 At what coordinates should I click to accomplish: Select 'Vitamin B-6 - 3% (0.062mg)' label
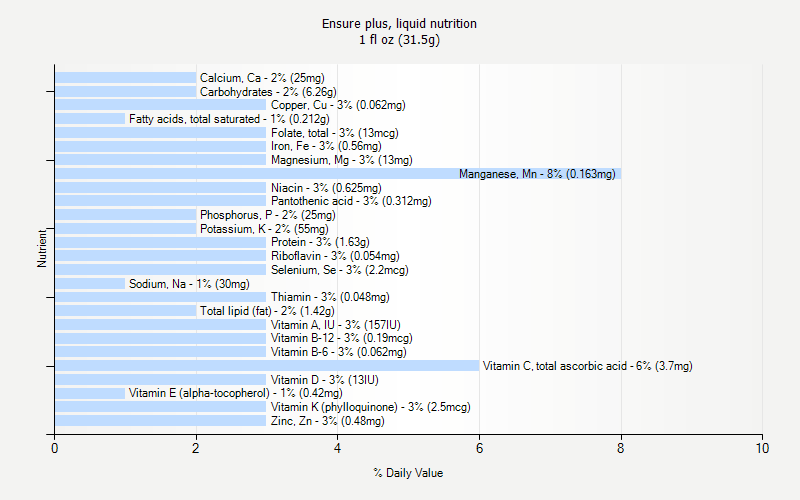[339, 352]
